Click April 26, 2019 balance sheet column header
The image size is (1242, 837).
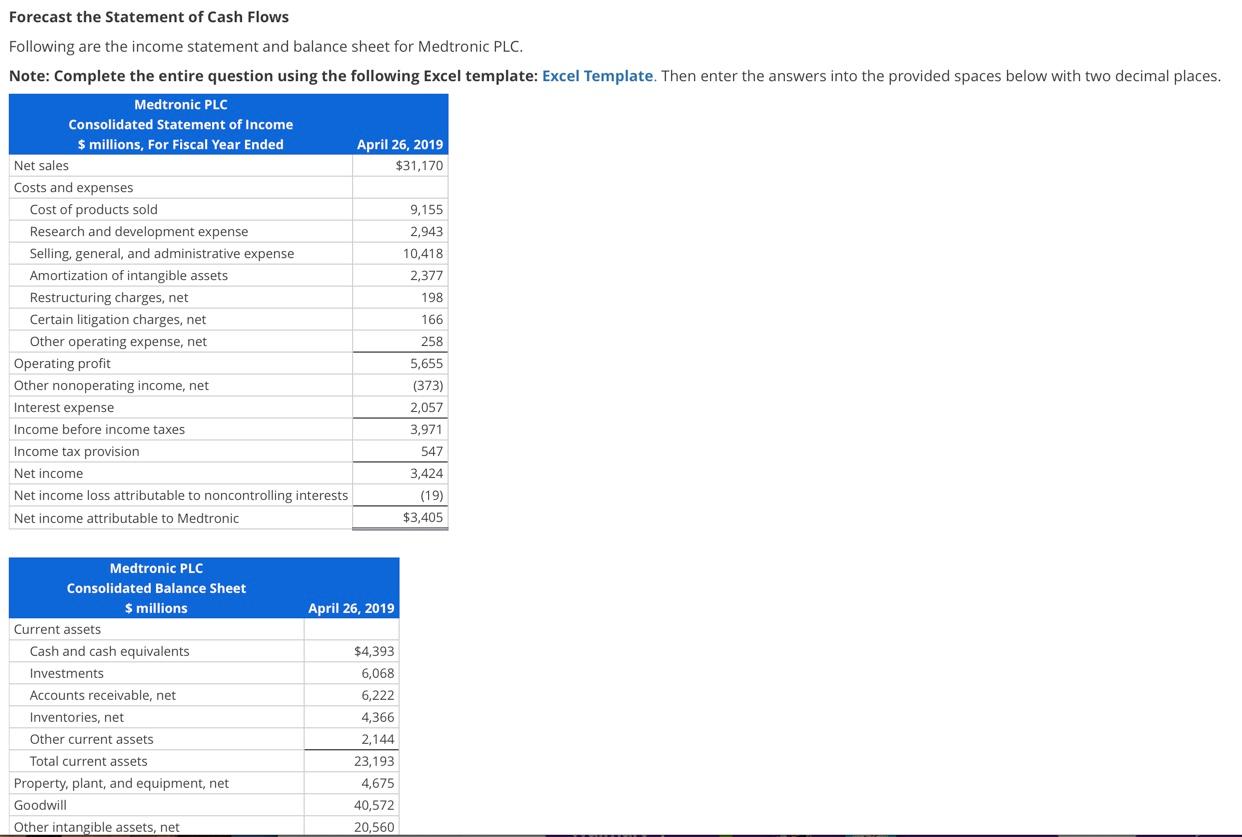coord(351,609)
